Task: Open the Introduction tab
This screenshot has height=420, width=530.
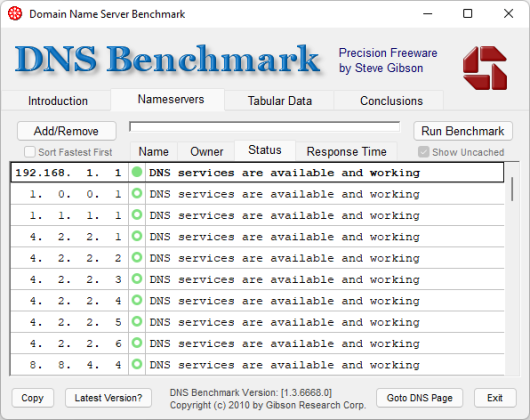Action: click(x=57, y=101)
